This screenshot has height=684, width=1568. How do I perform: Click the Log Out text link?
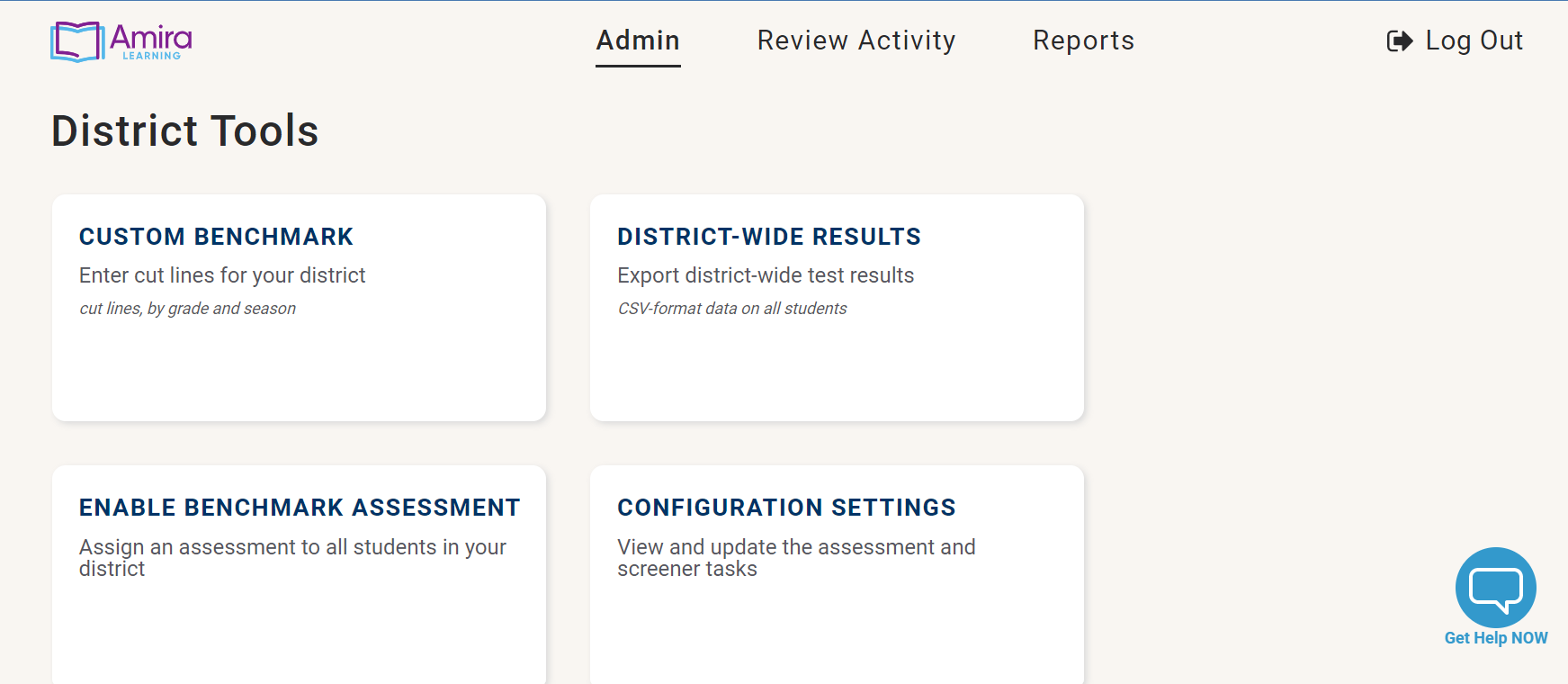coord(1474,40)
